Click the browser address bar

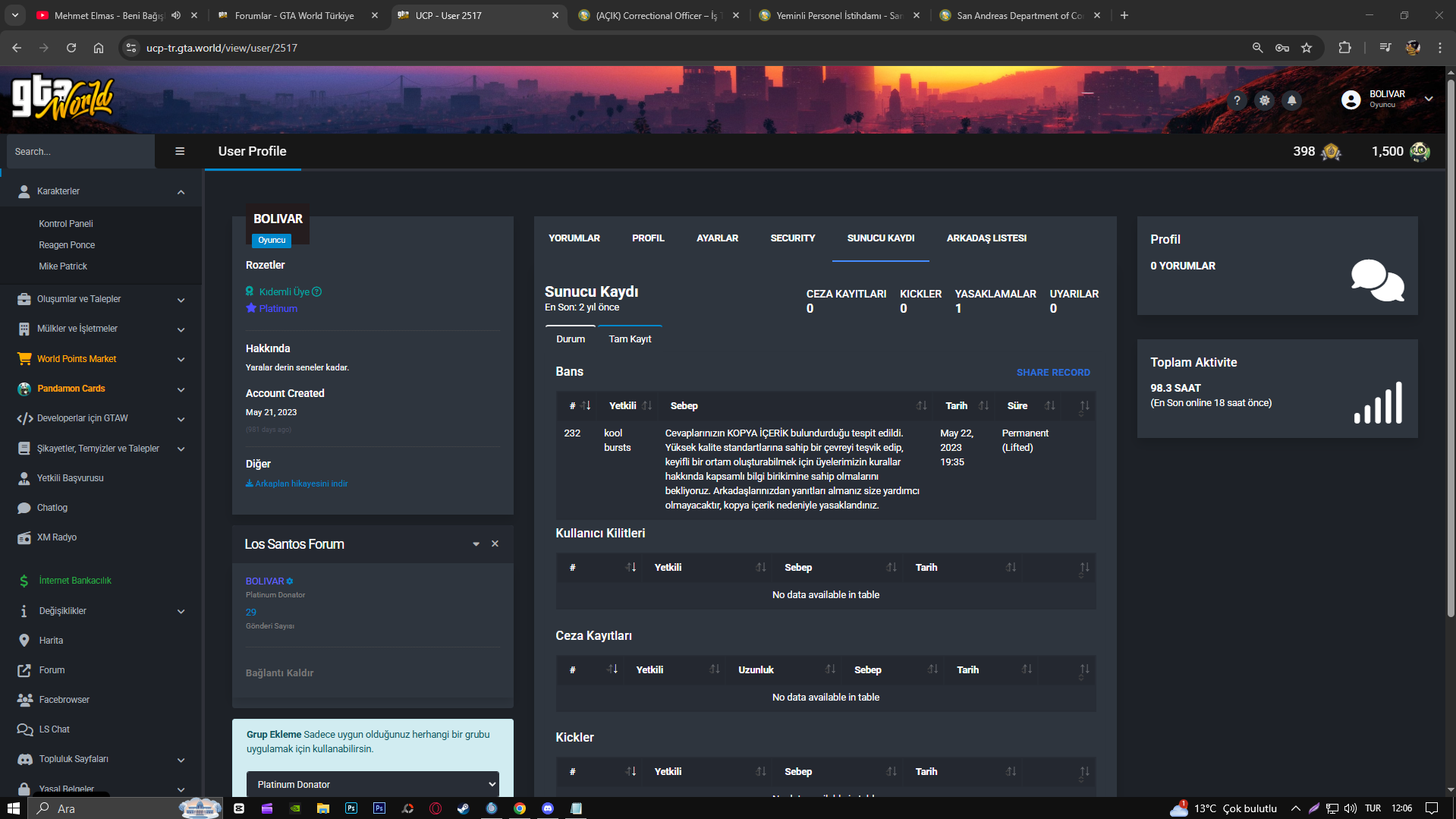tap(683, 48)
